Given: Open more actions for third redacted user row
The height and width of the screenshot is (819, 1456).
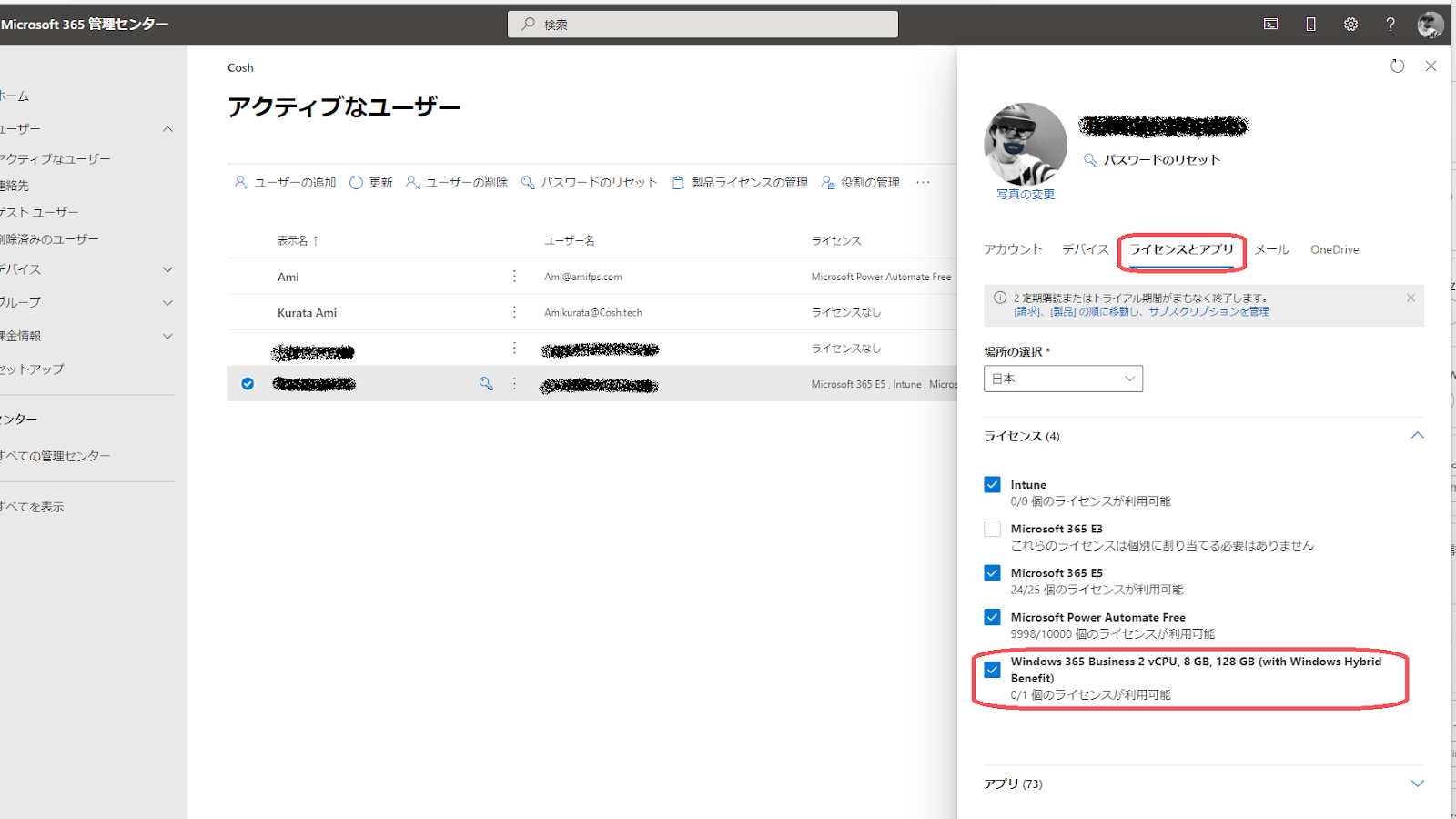Looking at the screenshot, I should [514, 348].
